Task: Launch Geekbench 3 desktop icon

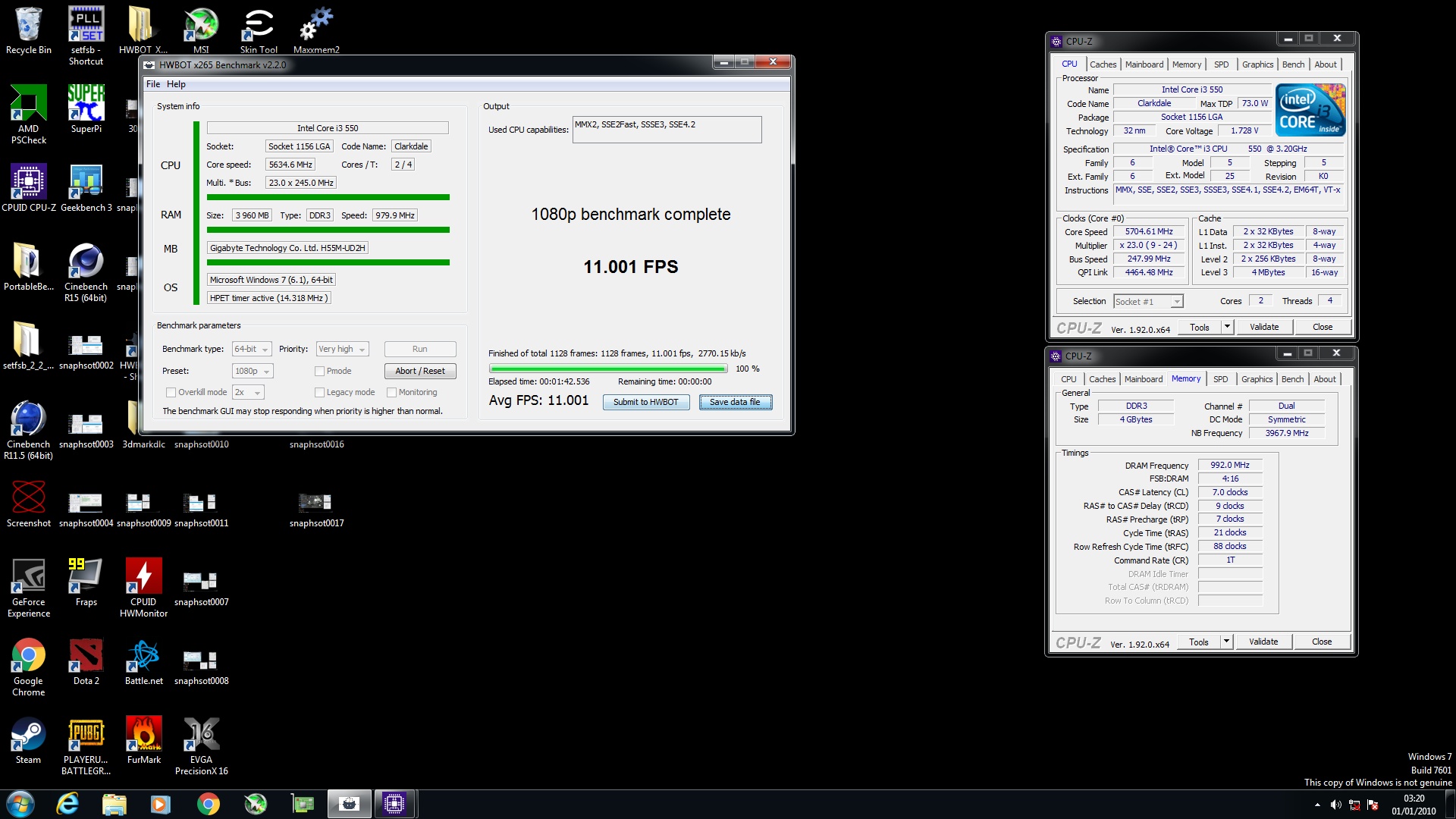Action: [x=86, y=187]
